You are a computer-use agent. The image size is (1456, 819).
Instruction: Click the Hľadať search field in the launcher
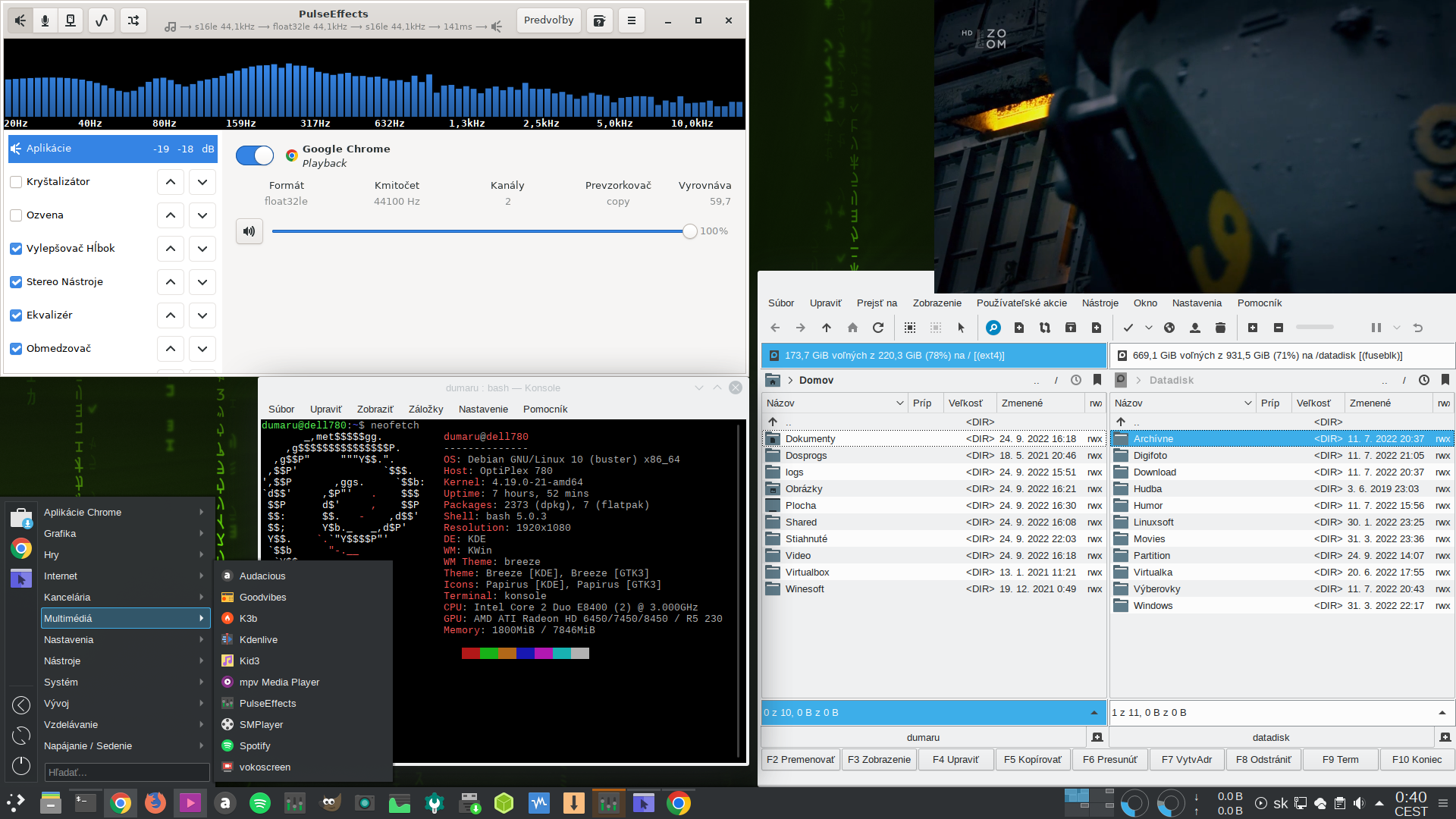(125, 772)
